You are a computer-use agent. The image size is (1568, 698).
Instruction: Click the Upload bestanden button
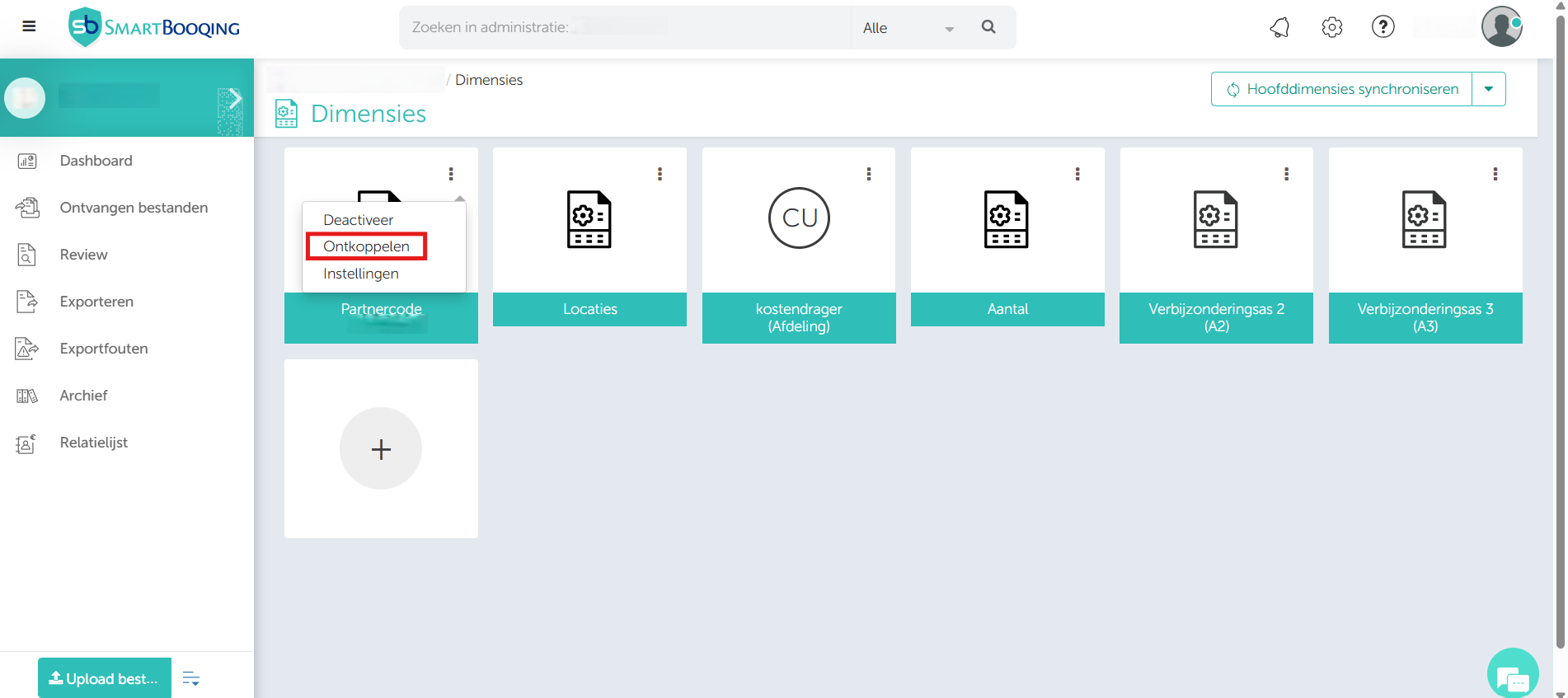tap(105, 678)
